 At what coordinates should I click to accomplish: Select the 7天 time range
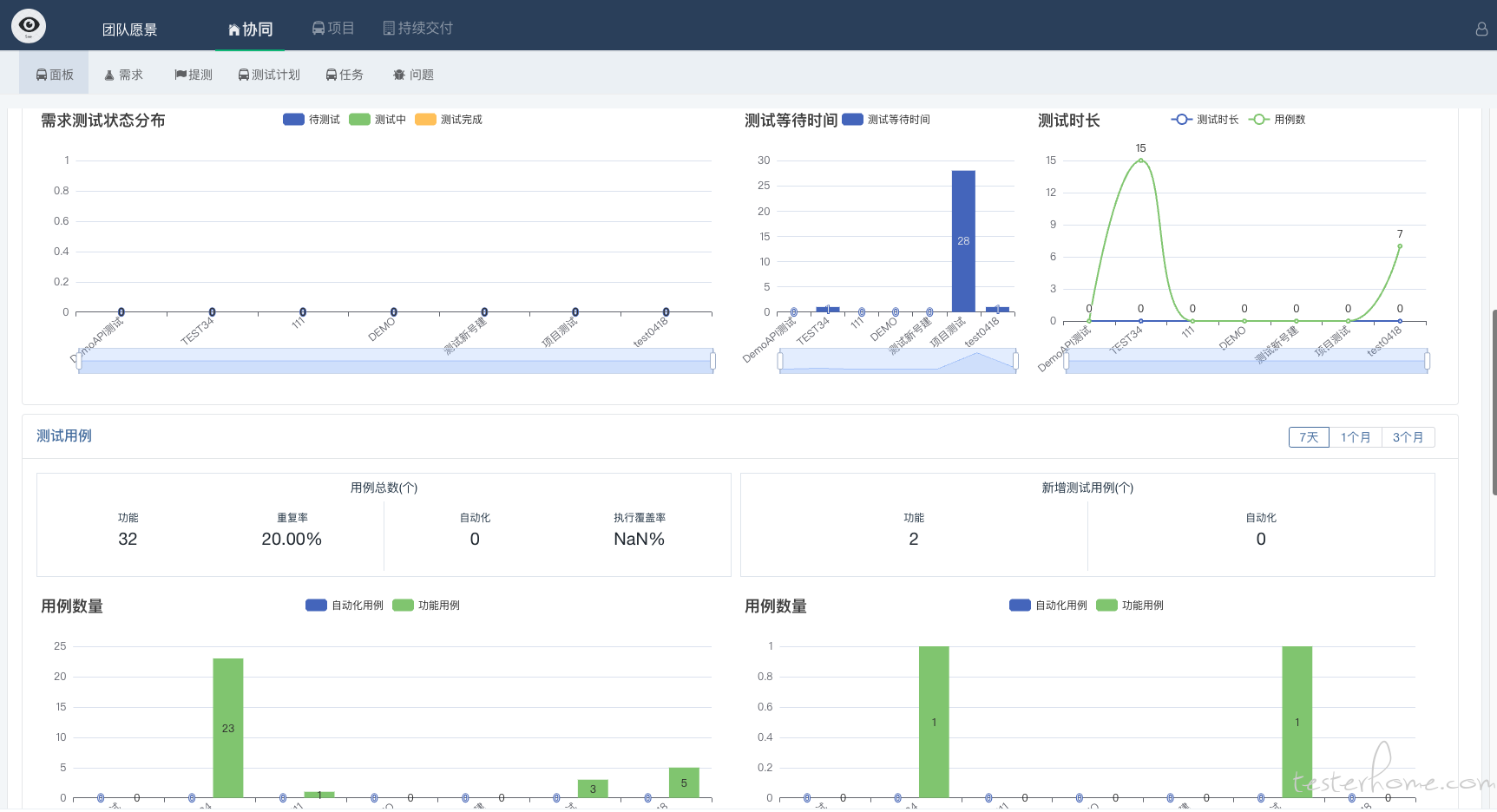tap(1309, 437)
